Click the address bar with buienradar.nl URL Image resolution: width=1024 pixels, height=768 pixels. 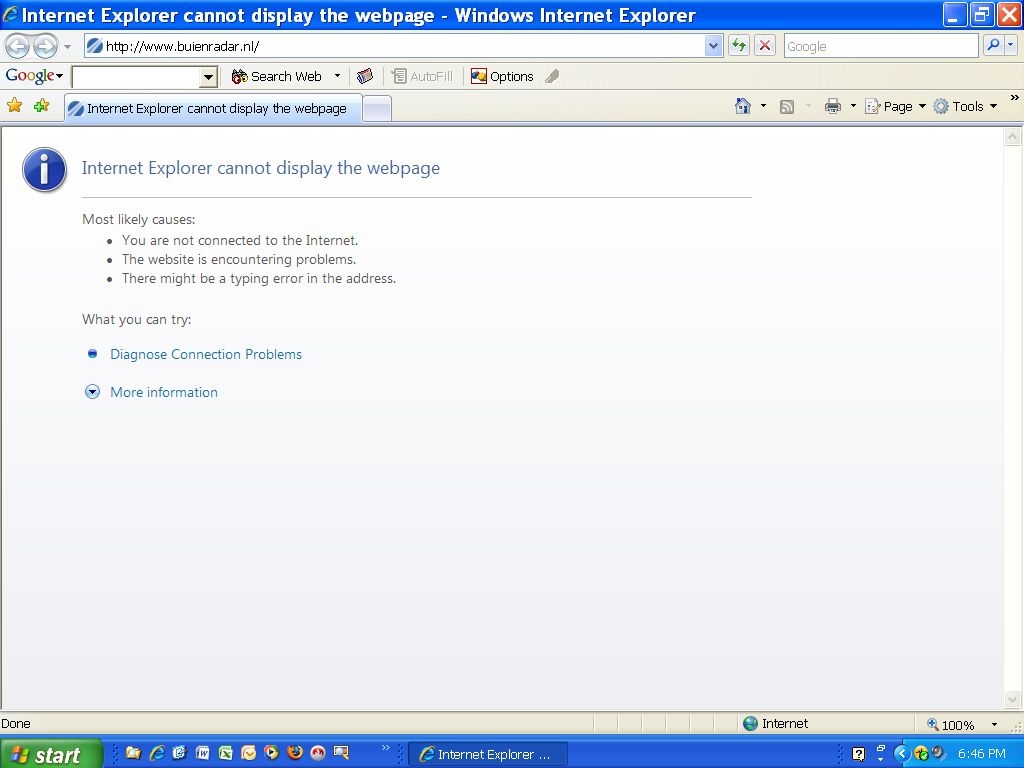[394, 46]
